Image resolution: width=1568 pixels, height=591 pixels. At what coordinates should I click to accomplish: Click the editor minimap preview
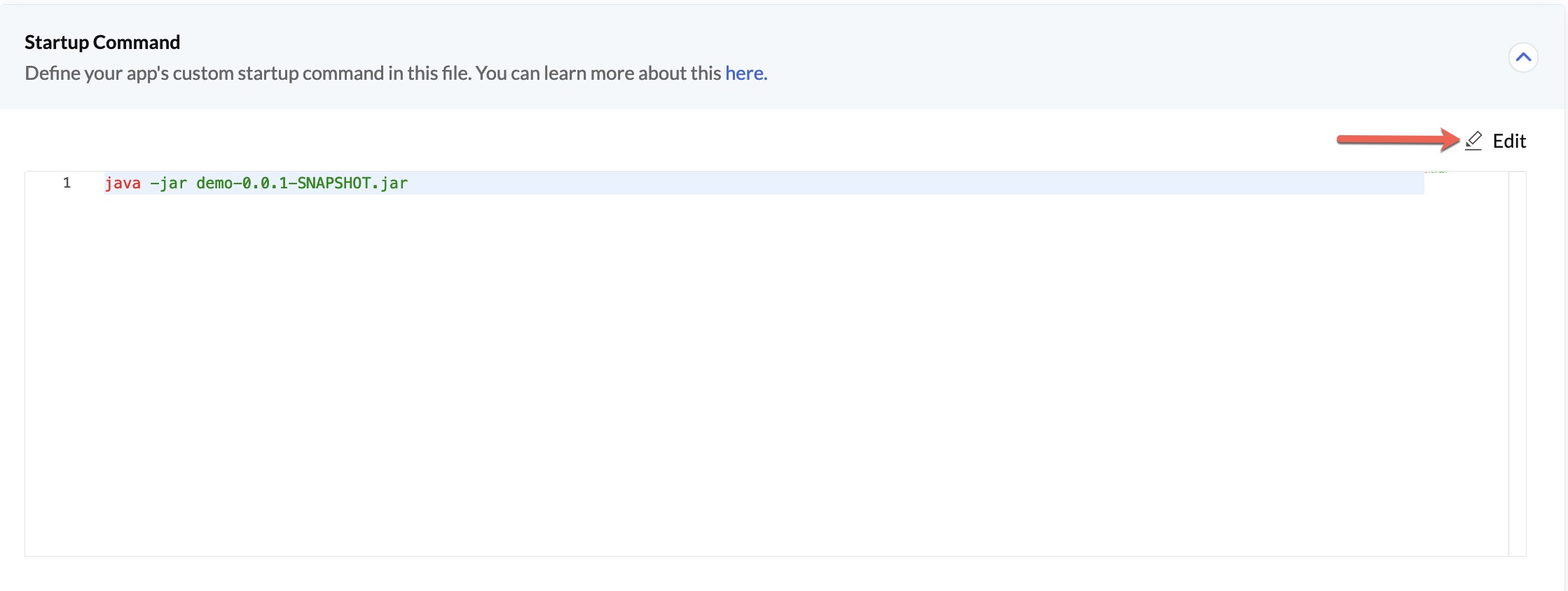coord(1436,172)
